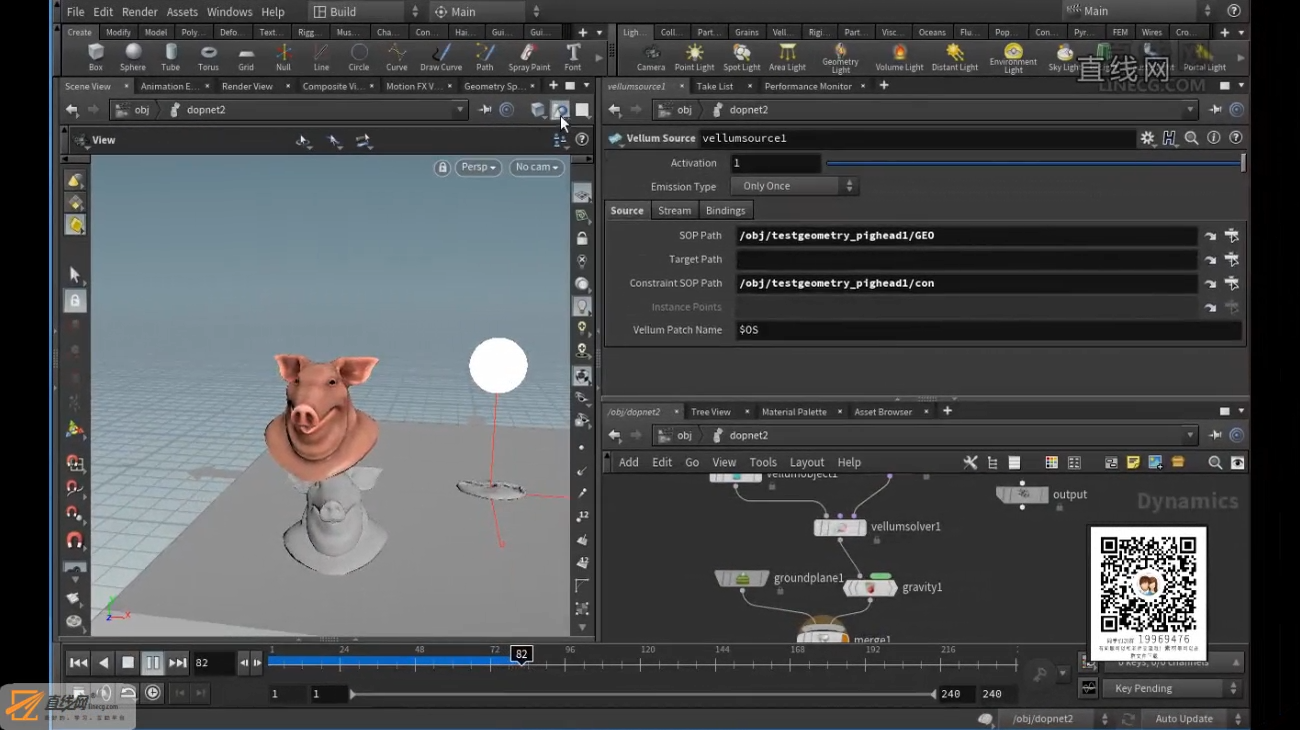The width and height of the screenshot is (1300, 730).
Task: Toggle the secure selection lock tool
Action: (x=74, y=300)
